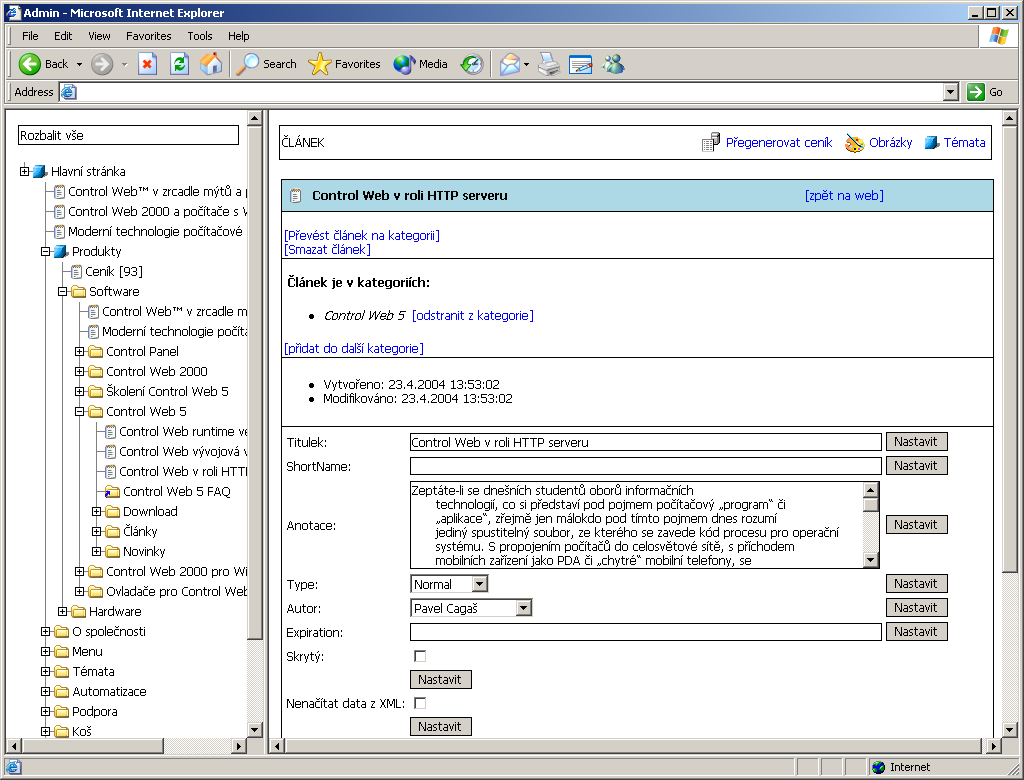Image resolution: width=1024 pixels, height=780 pixels.
Task: Click the Přegenerovat ceník server icon
Action: [711, 143]
